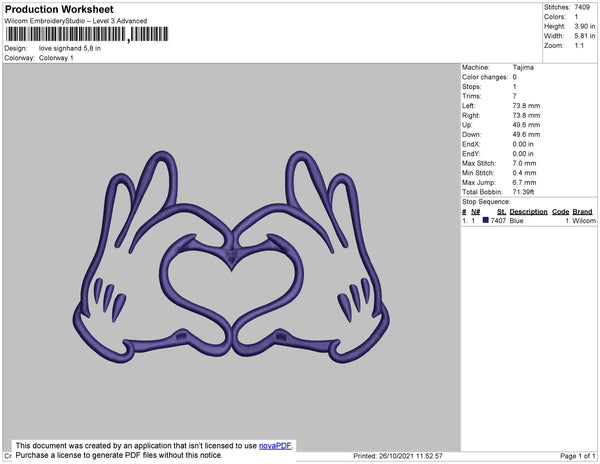This screenshot has width=600, height=464.
Task: Click the Max Jump value '6.7 mm'
Action: (x=524, y=182)
